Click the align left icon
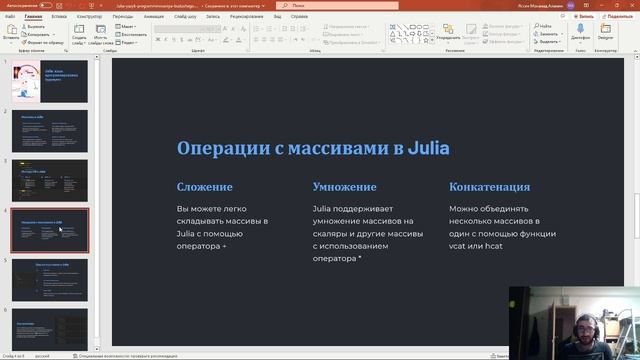Image resolution: width=640 pixels, height=360 pixels. point(256,40)
